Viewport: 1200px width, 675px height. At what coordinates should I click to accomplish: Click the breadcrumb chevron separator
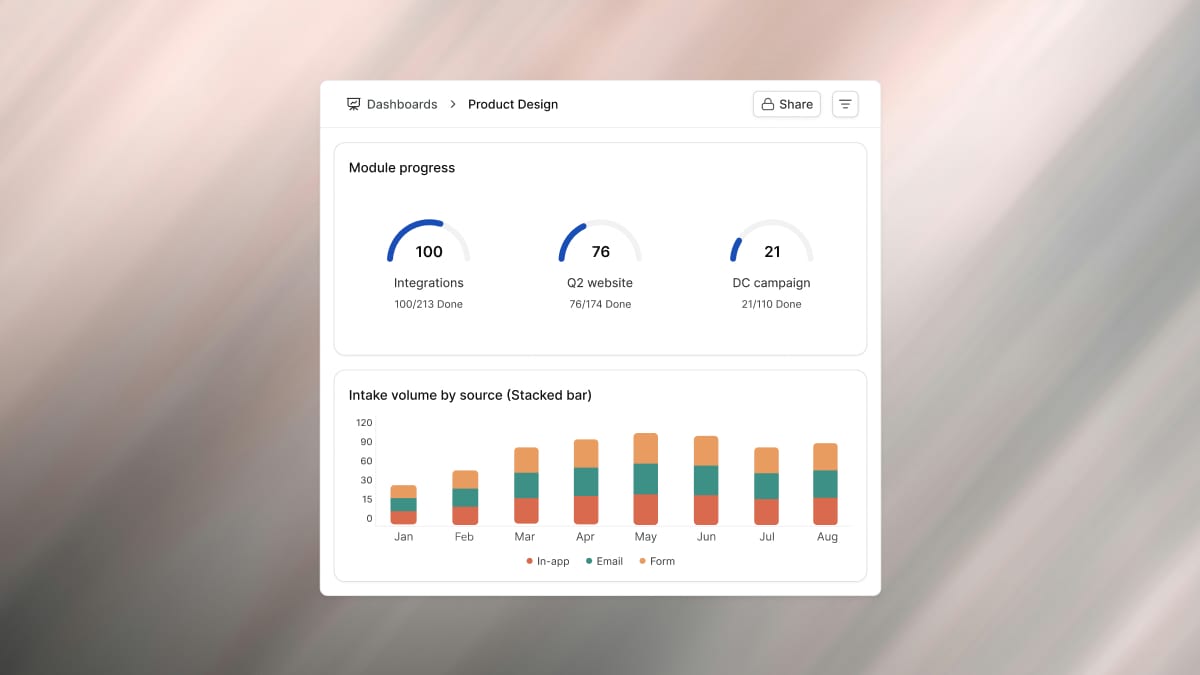[x=453, y=104]
